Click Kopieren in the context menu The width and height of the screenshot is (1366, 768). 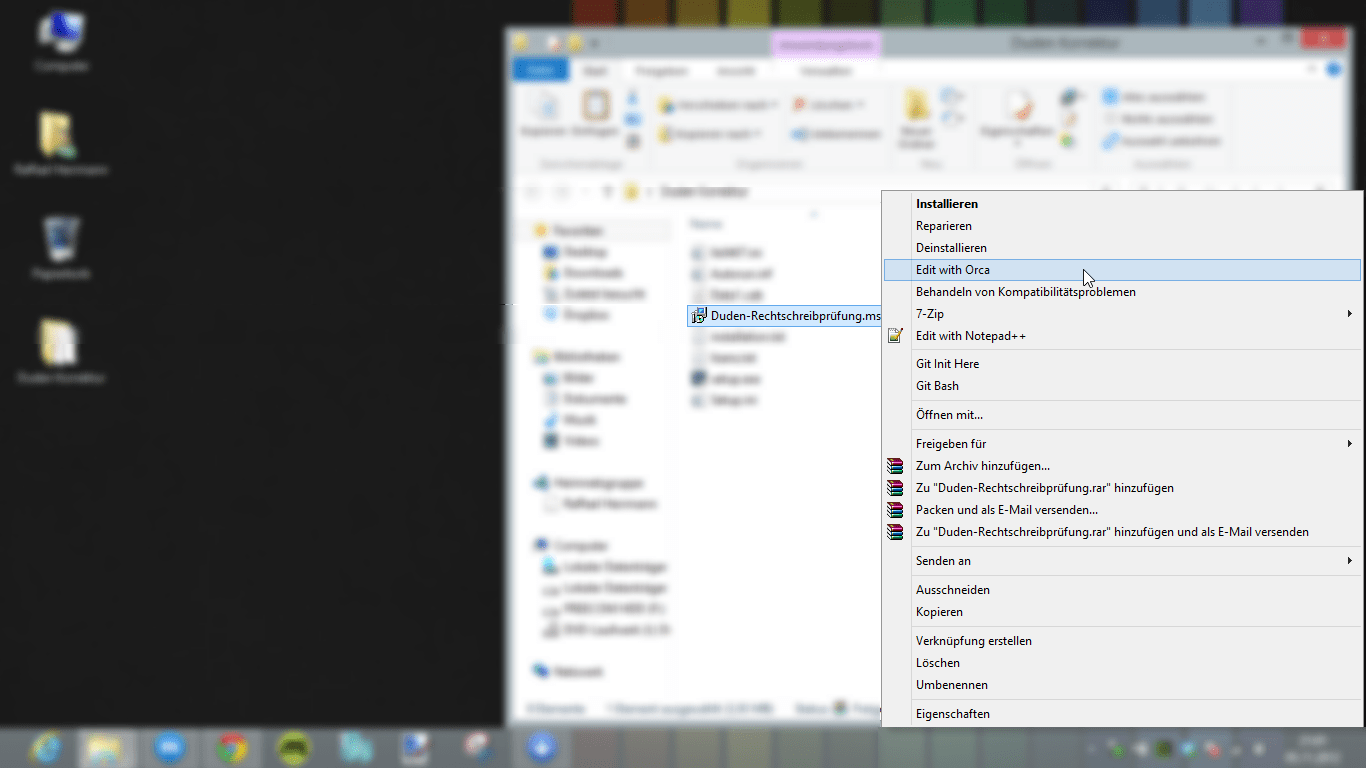pos(1121,612)
